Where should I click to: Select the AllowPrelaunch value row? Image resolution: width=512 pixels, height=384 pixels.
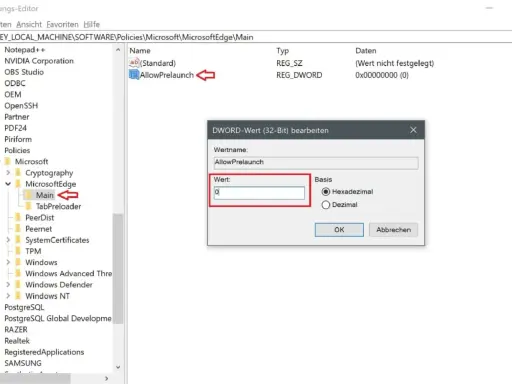coord(167,75)
